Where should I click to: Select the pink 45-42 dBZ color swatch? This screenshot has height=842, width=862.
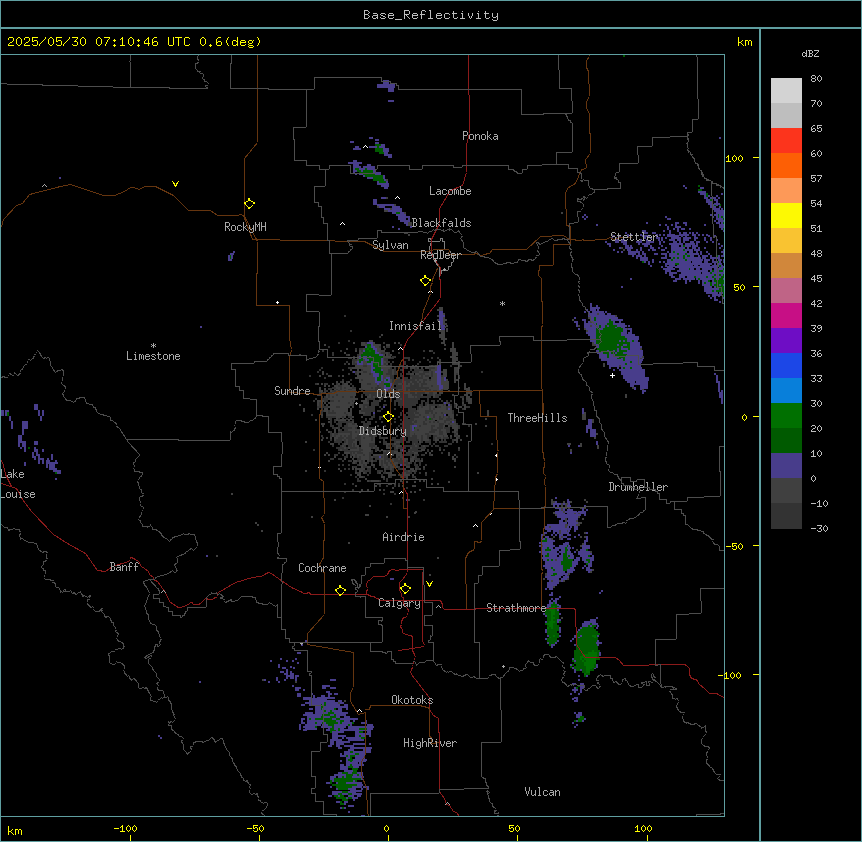coord(786,291)
